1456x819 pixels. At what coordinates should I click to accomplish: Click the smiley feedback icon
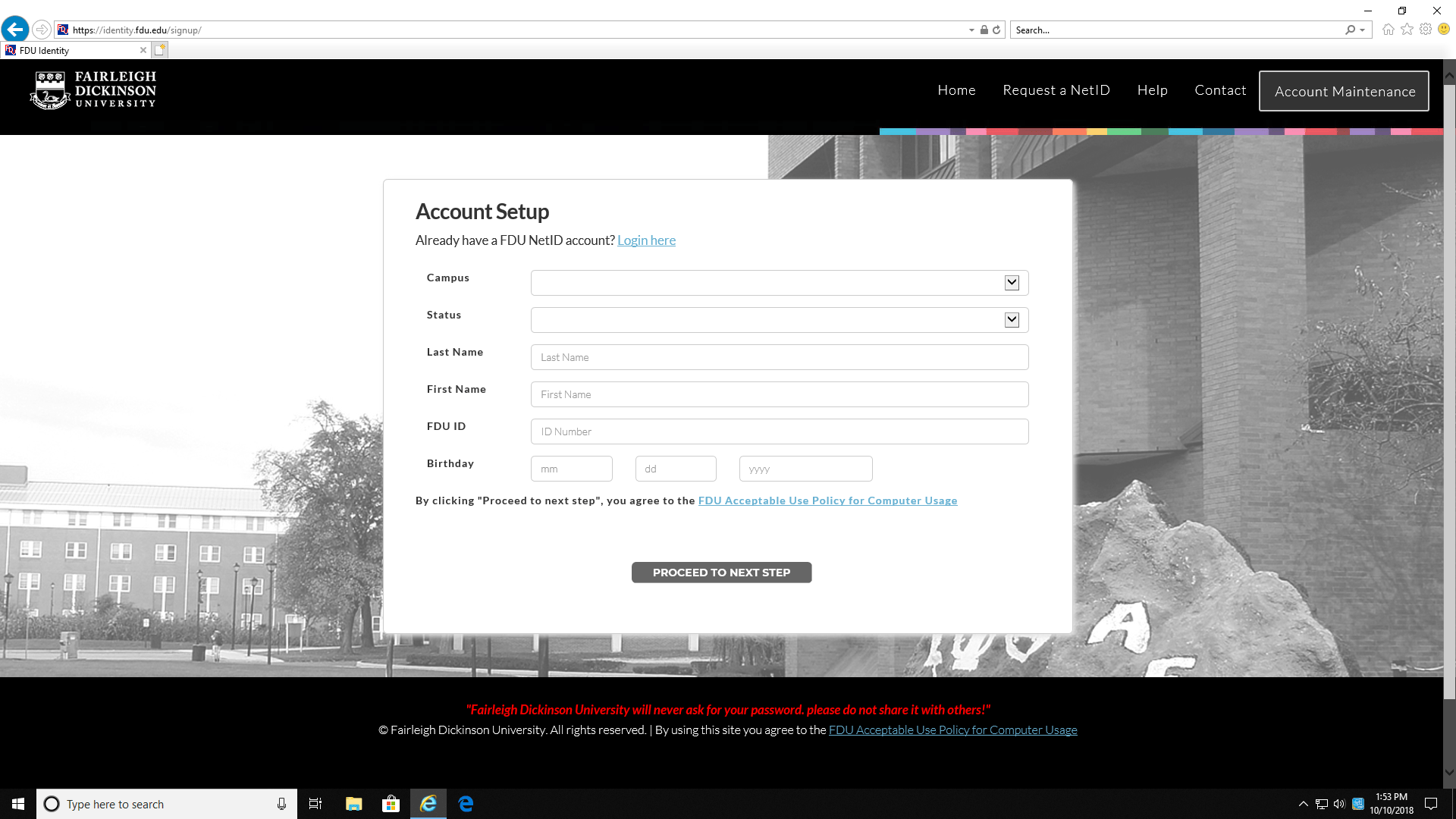pos(1444,30)
